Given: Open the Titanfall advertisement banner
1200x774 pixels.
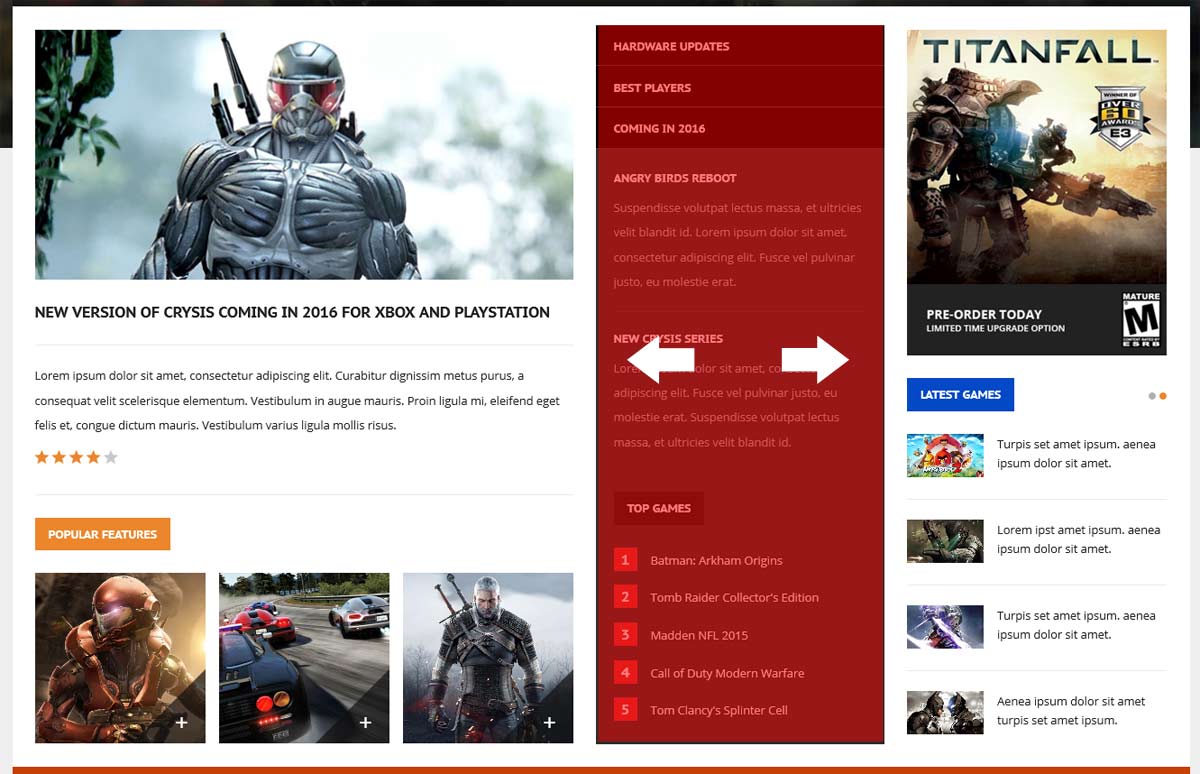Looking at the screenshot, I should click(1037, 192).
